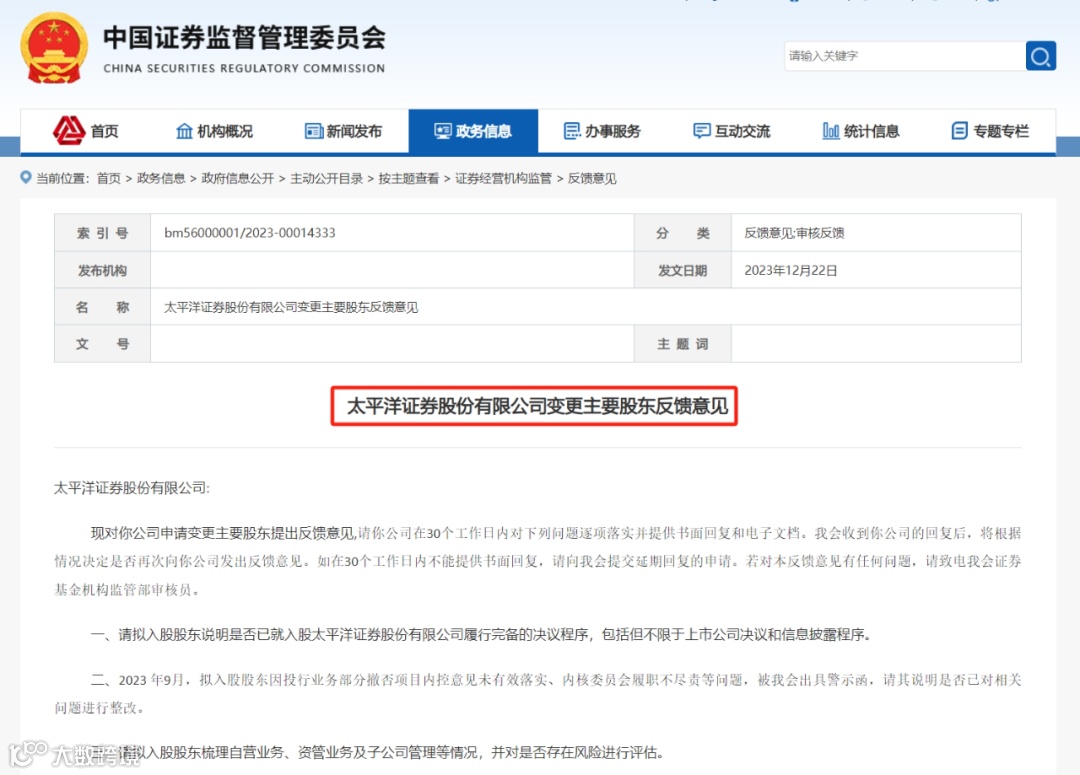The height and width of the screenshot is (775, 1080).
Task: Click the 发布机构 label cell
Action: pyautogui.click(x=103, y=270)
